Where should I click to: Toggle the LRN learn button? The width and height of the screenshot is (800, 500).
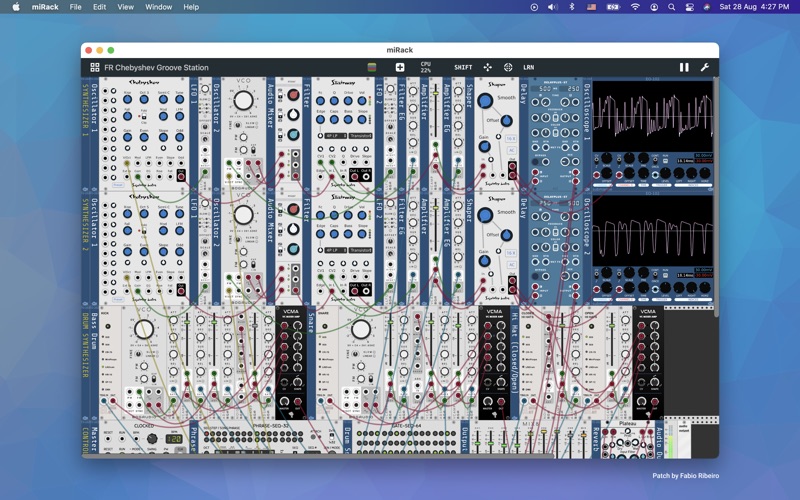pyautogui.click(x=529, y=67)
